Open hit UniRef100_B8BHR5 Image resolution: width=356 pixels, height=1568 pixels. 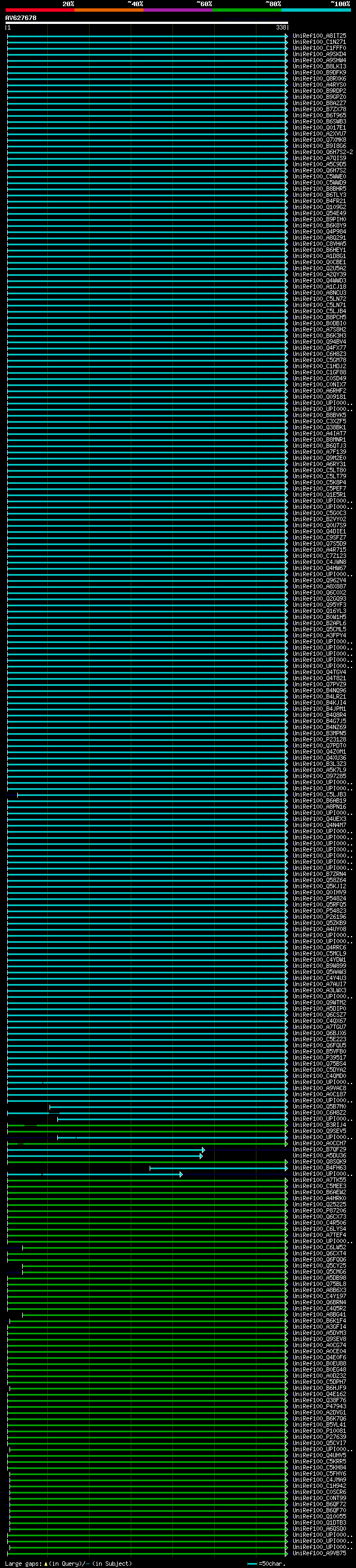pyautogui.click(x=319, y=189)
